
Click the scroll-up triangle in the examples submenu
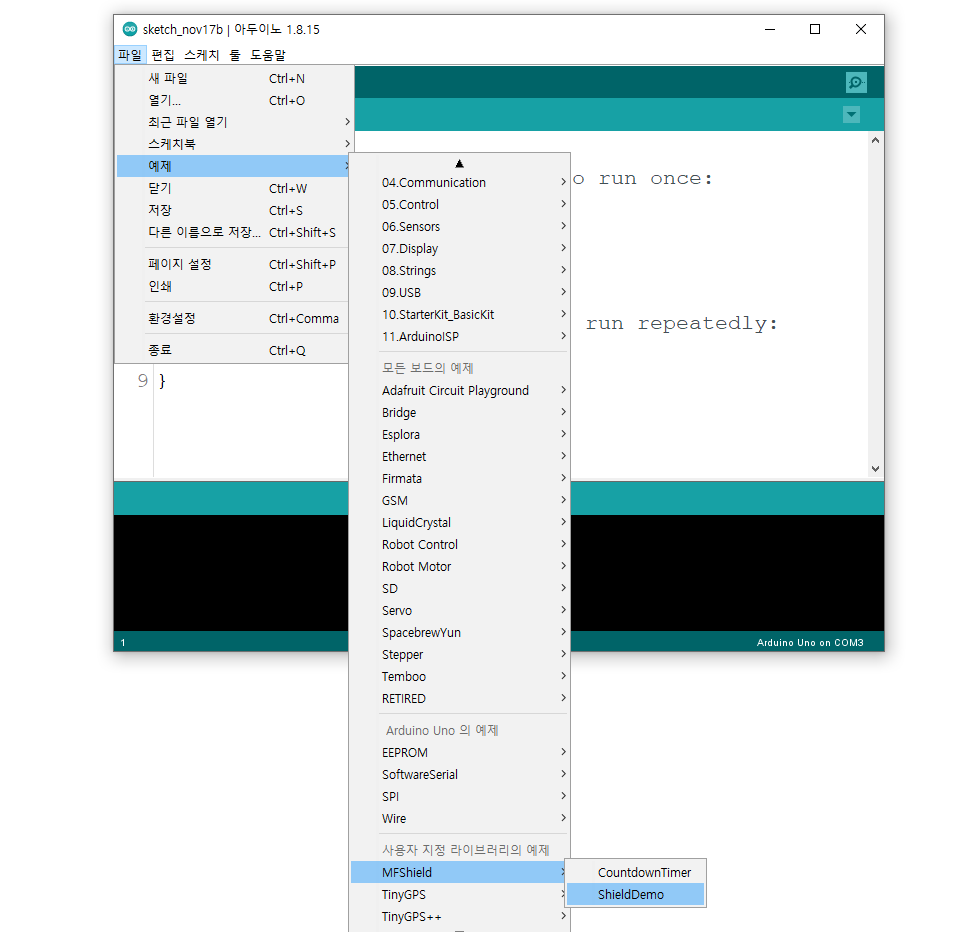click(459, 164)
